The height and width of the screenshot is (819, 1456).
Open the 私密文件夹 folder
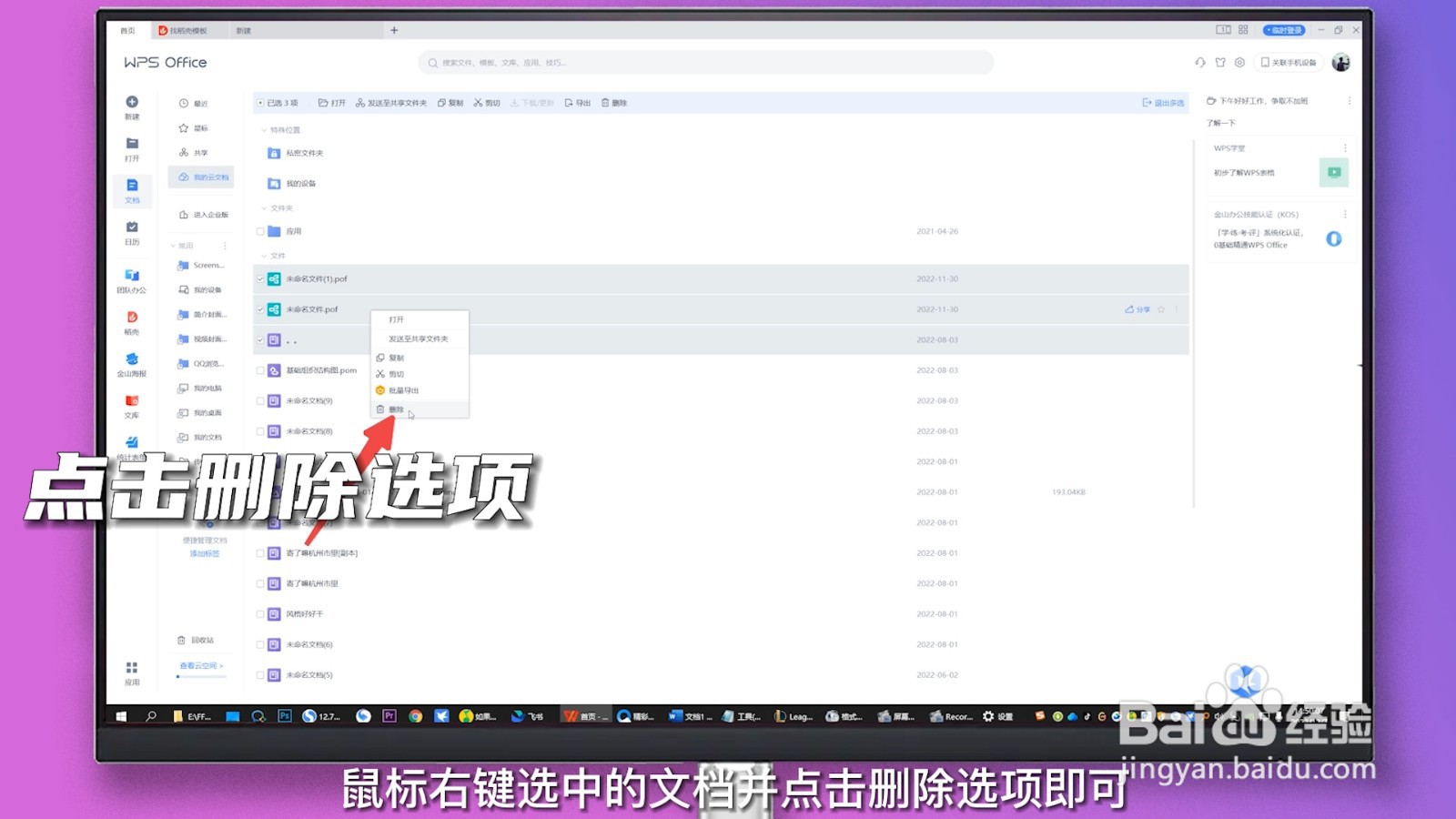coord(295,153)
